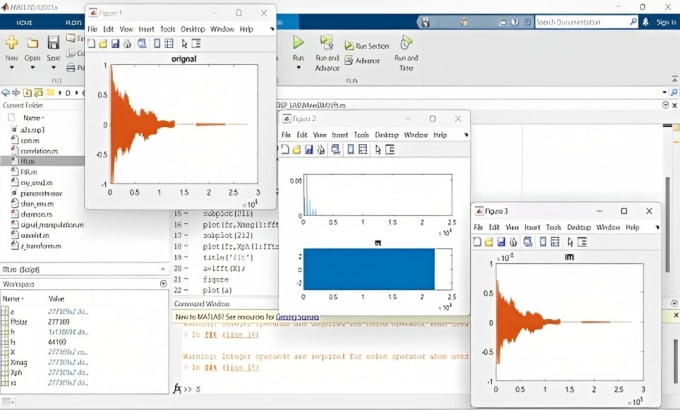Open the dropdown arrow under Save
The image size is (680, 410).
pos(53,67)
